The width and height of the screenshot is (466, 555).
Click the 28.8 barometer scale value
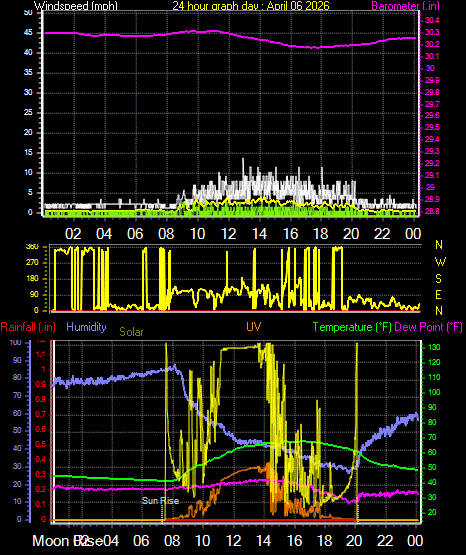pyautogui.click(x=432, y=211)
